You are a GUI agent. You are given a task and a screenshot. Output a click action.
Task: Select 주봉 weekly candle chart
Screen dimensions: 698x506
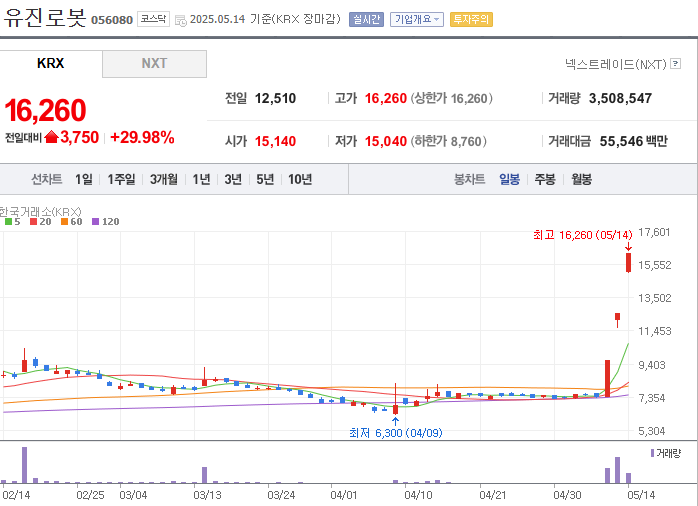[545, 179]
